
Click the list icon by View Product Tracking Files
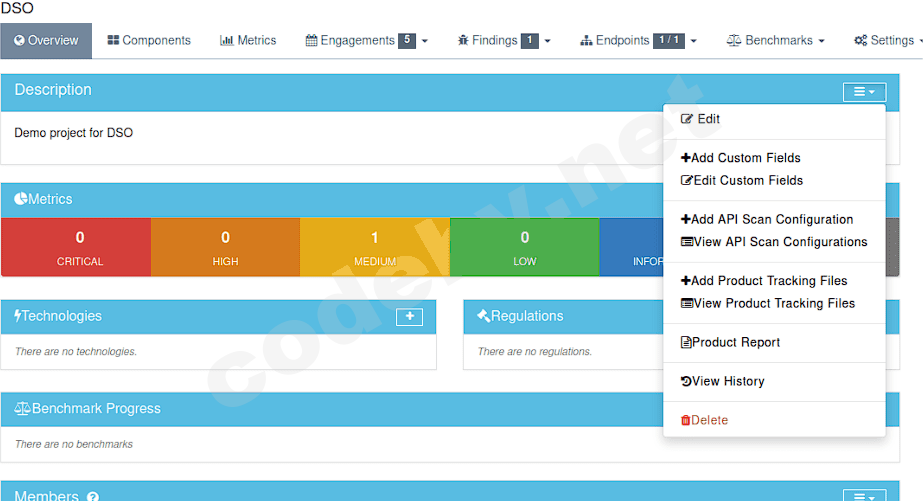pyautogui.click(x=686, y=303)
